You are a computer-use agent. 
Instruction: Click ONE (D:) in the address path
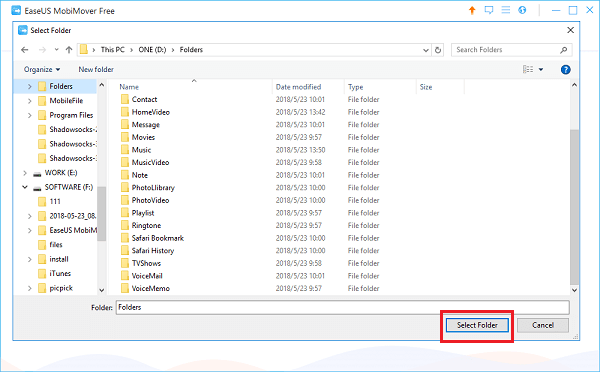click(x=152, y=50)
